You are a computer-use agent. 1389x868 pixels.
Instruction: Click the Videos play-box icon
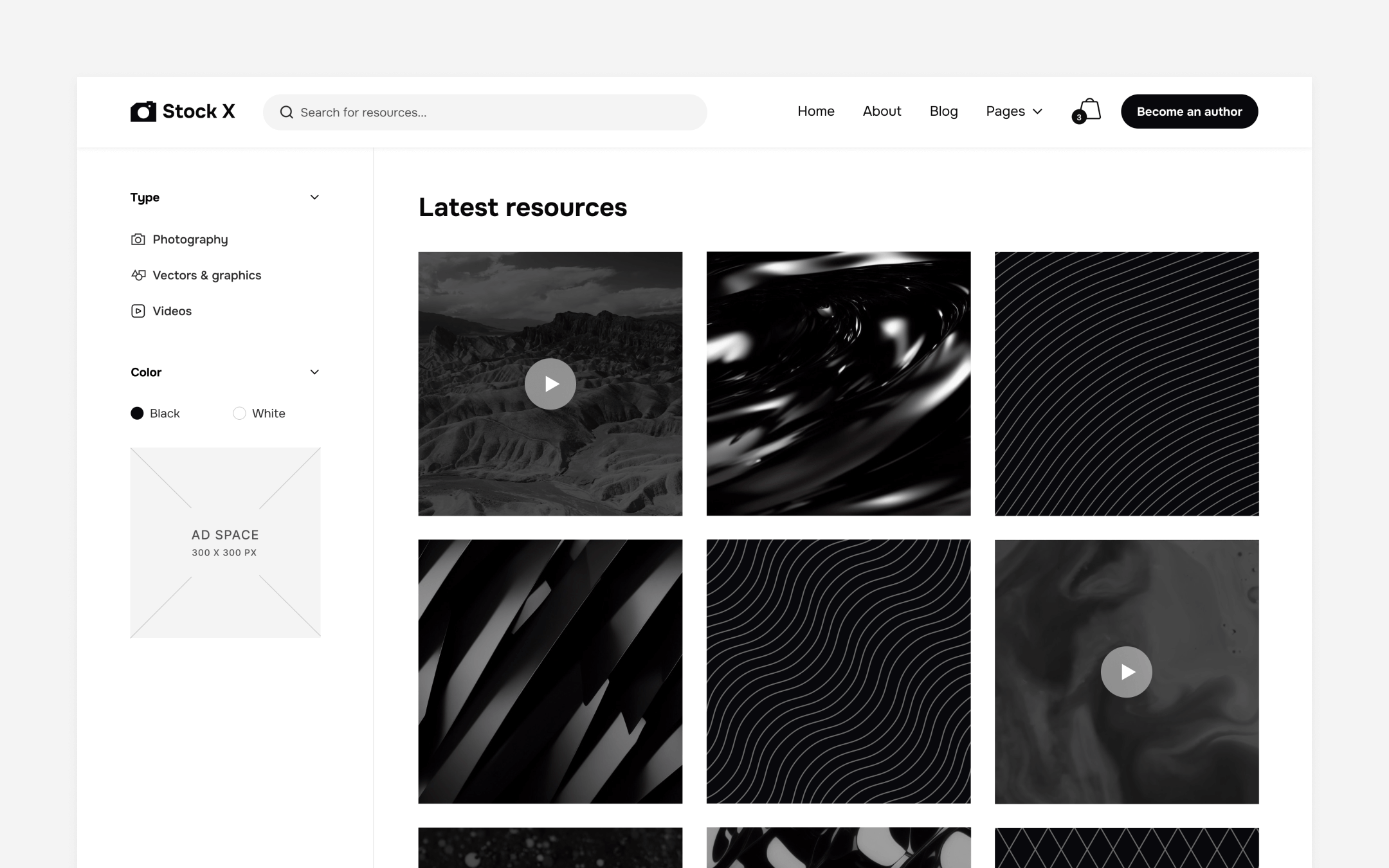(138, 311)
